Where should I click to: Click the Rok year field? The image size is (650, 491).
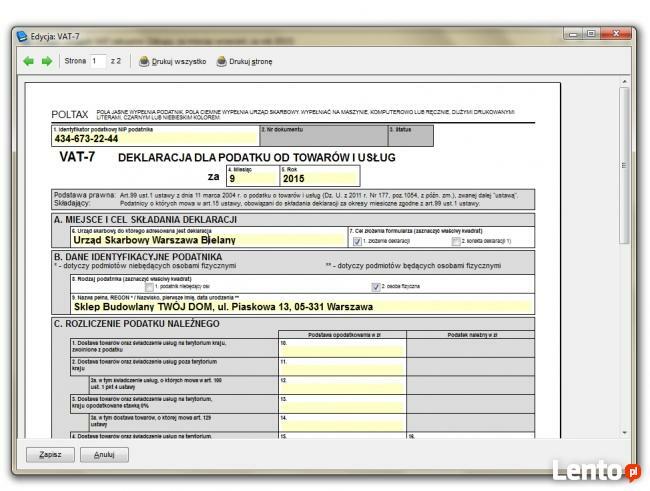[x=317, y=178]
